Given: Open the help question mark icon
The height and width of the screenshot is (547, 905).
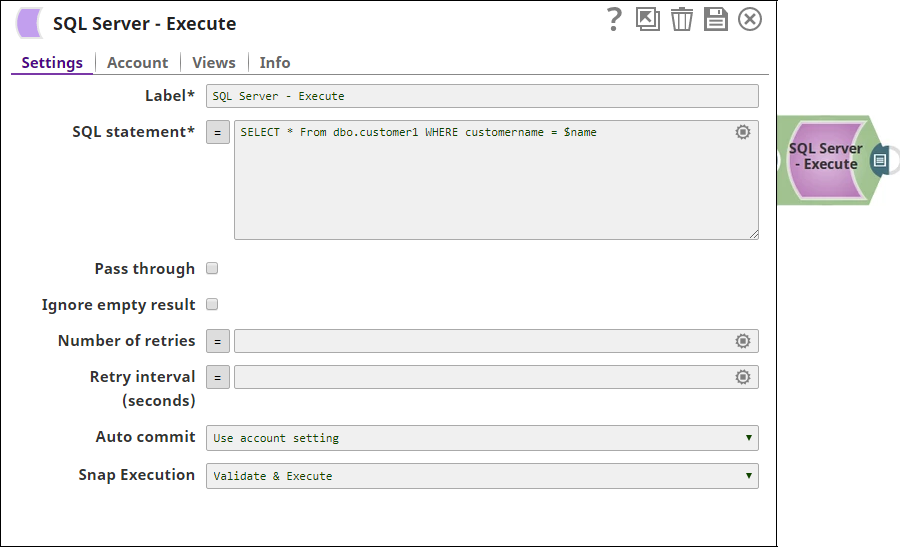Looking at the screenshot, I should [614, 19].
